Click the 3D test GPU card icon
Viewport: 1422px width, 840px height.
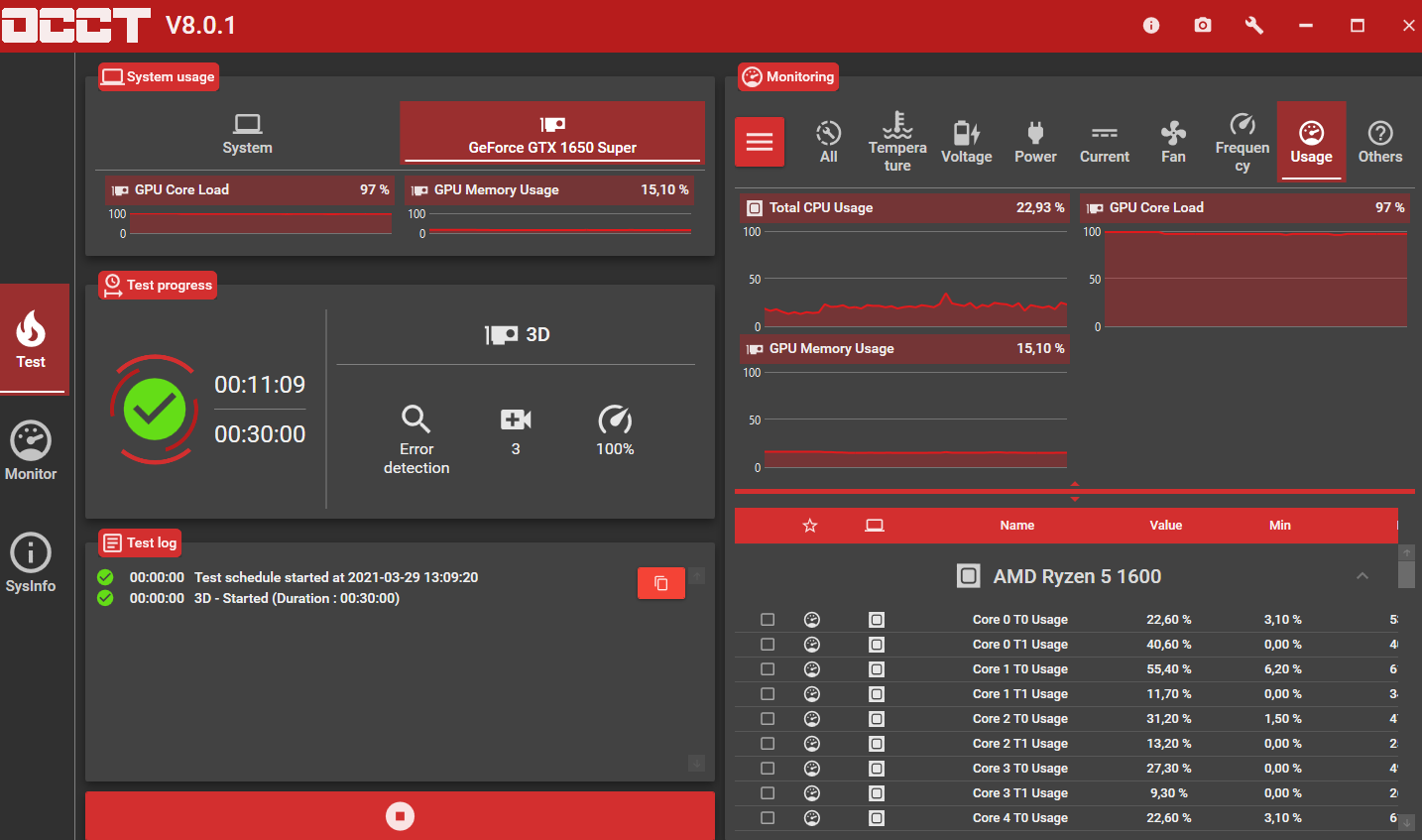pos(502,335)
